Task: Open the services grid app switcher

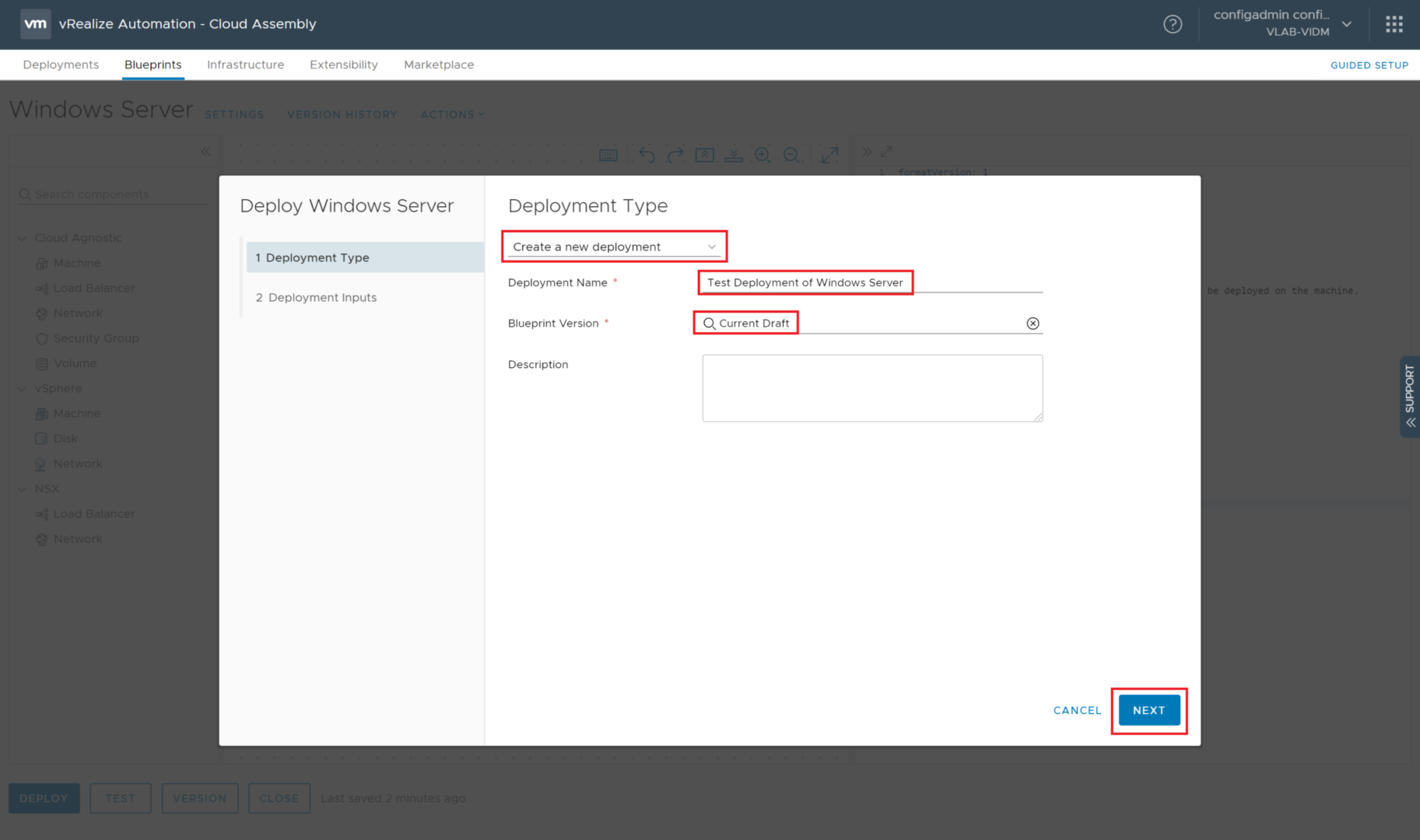Action: click(1394, 24)
